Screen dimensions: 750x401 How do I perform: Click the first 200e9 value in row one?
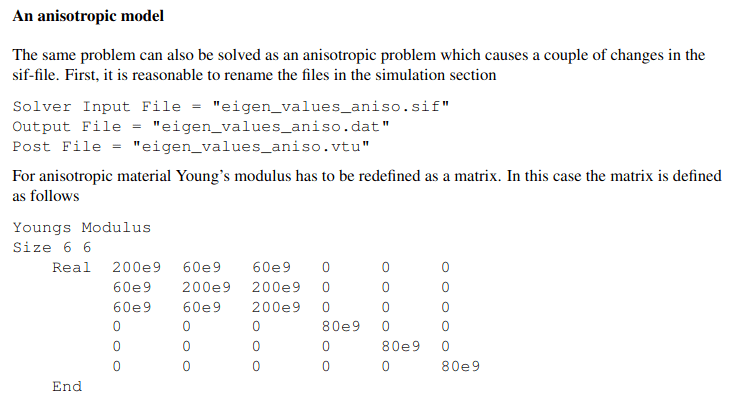[137, 267]
